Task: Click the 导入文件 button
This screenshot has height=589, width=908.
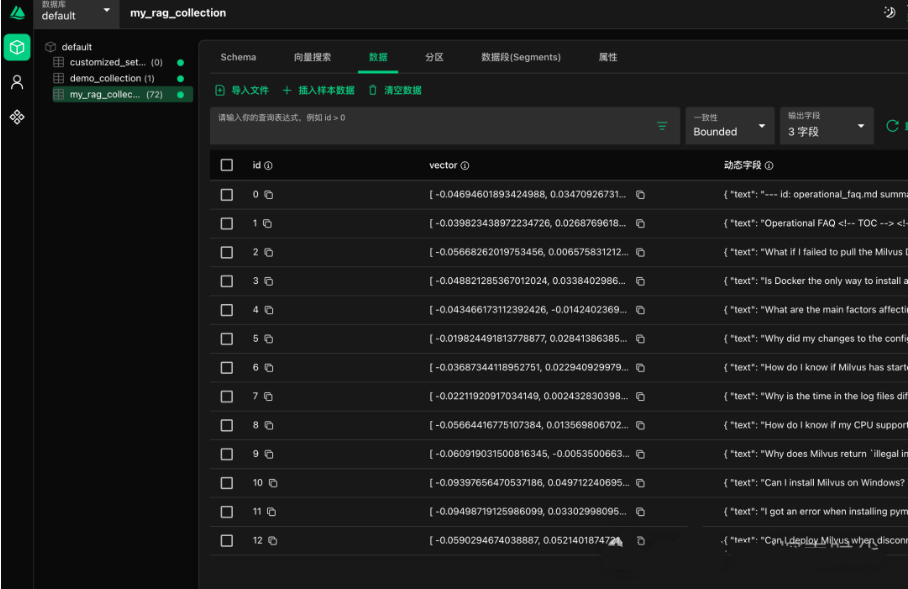Action: pyautogui.click(x=242, y=90)
